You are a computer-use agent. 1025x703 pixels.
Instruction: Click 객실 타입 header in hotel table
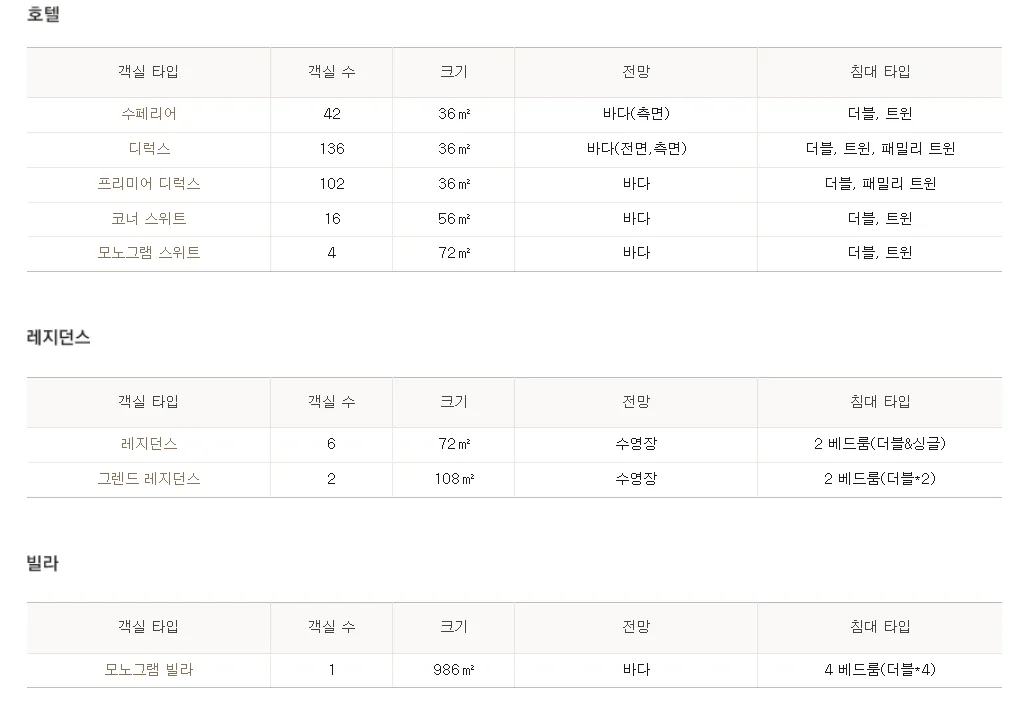pyautogui.click(x=148, y=72)
